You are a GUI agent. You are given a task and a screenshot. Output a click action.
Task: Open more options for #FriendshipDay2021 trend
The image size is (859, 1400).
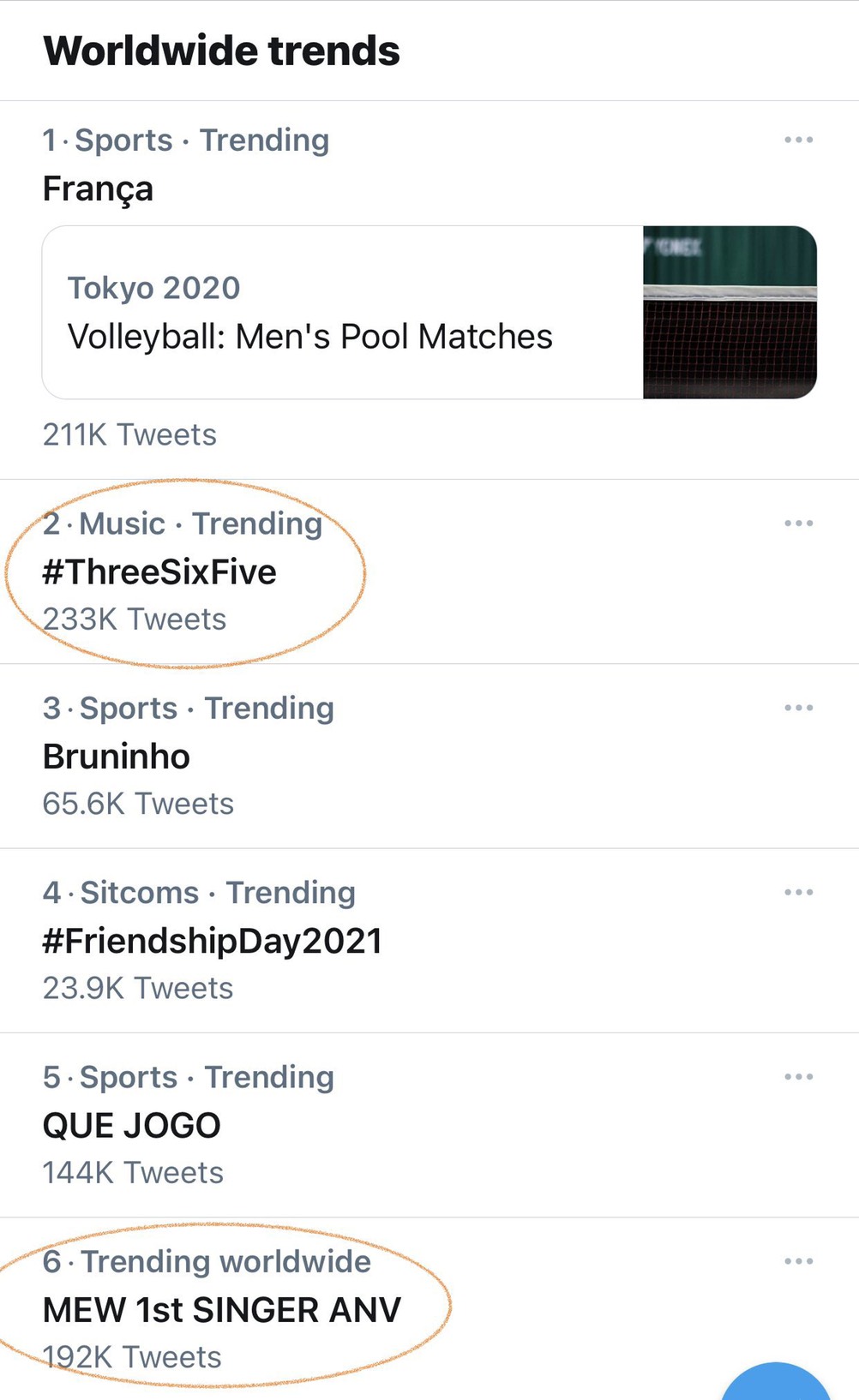(798, 892)
